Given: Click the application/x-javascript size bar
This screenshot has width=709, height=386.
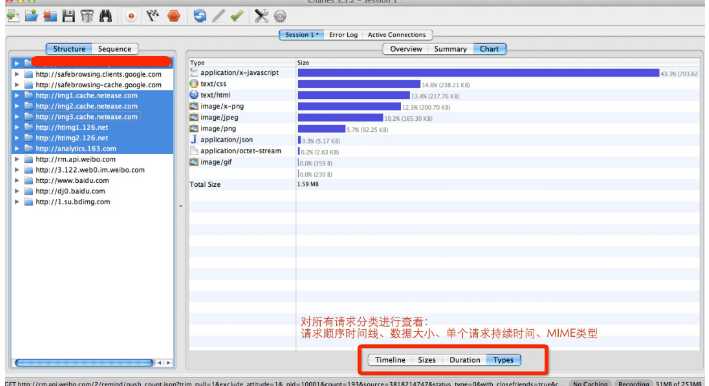Looking at the screenshot, I should [x=478, y=73].
